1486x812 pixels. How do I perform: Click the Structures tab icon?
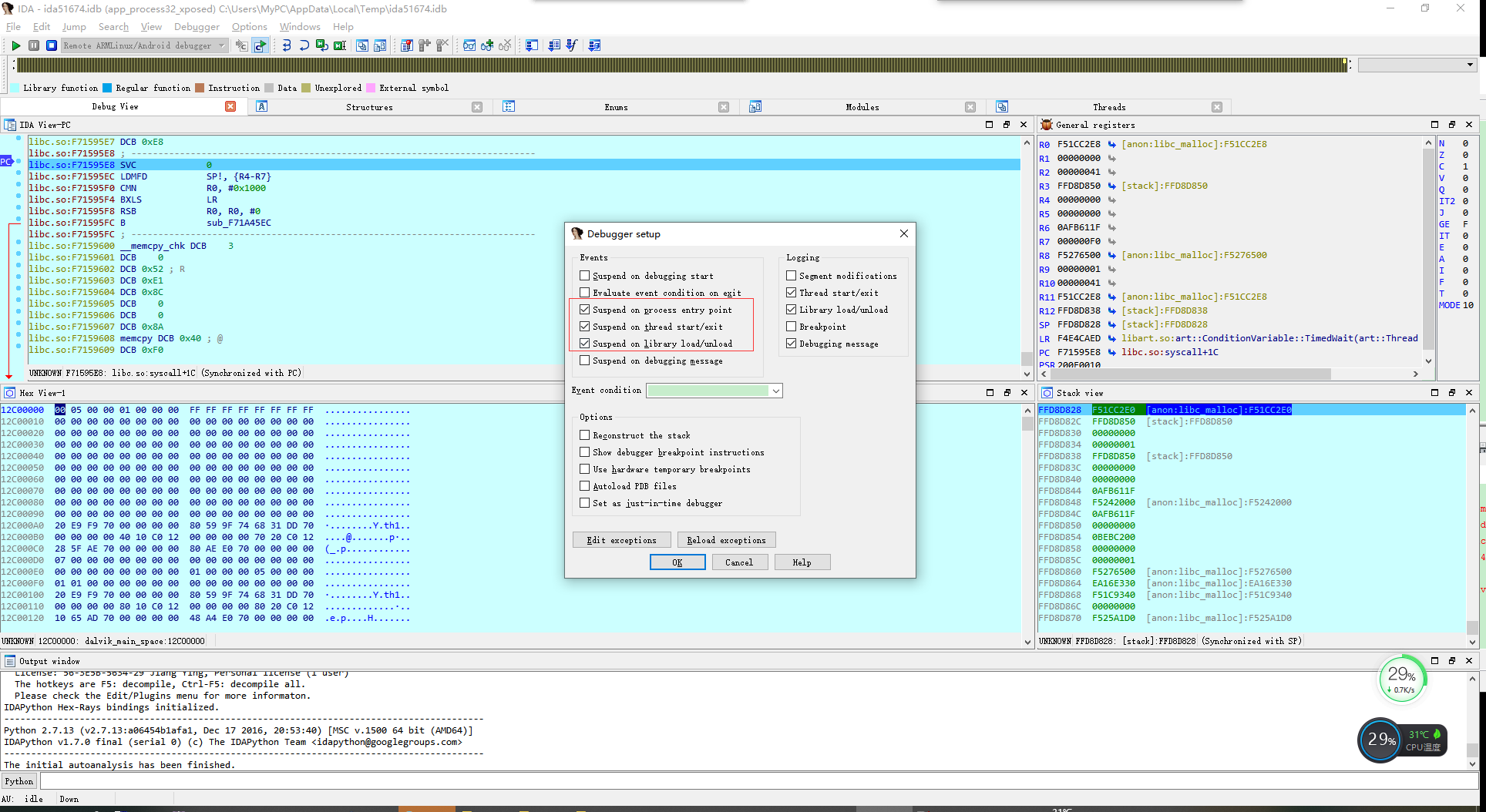pyautogui.click(x=262, y=106)
